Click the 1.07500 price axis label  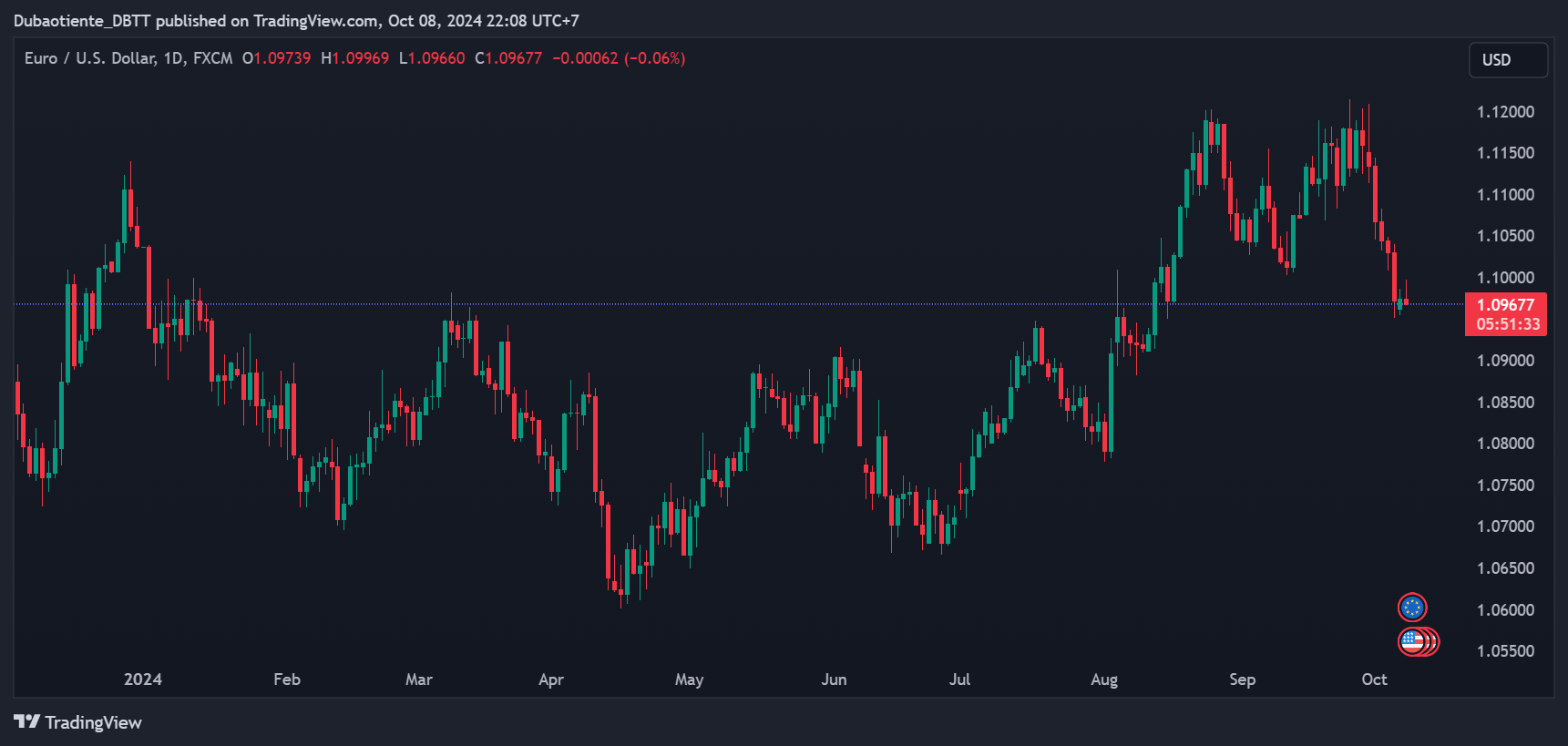[x=1505, y=485]
